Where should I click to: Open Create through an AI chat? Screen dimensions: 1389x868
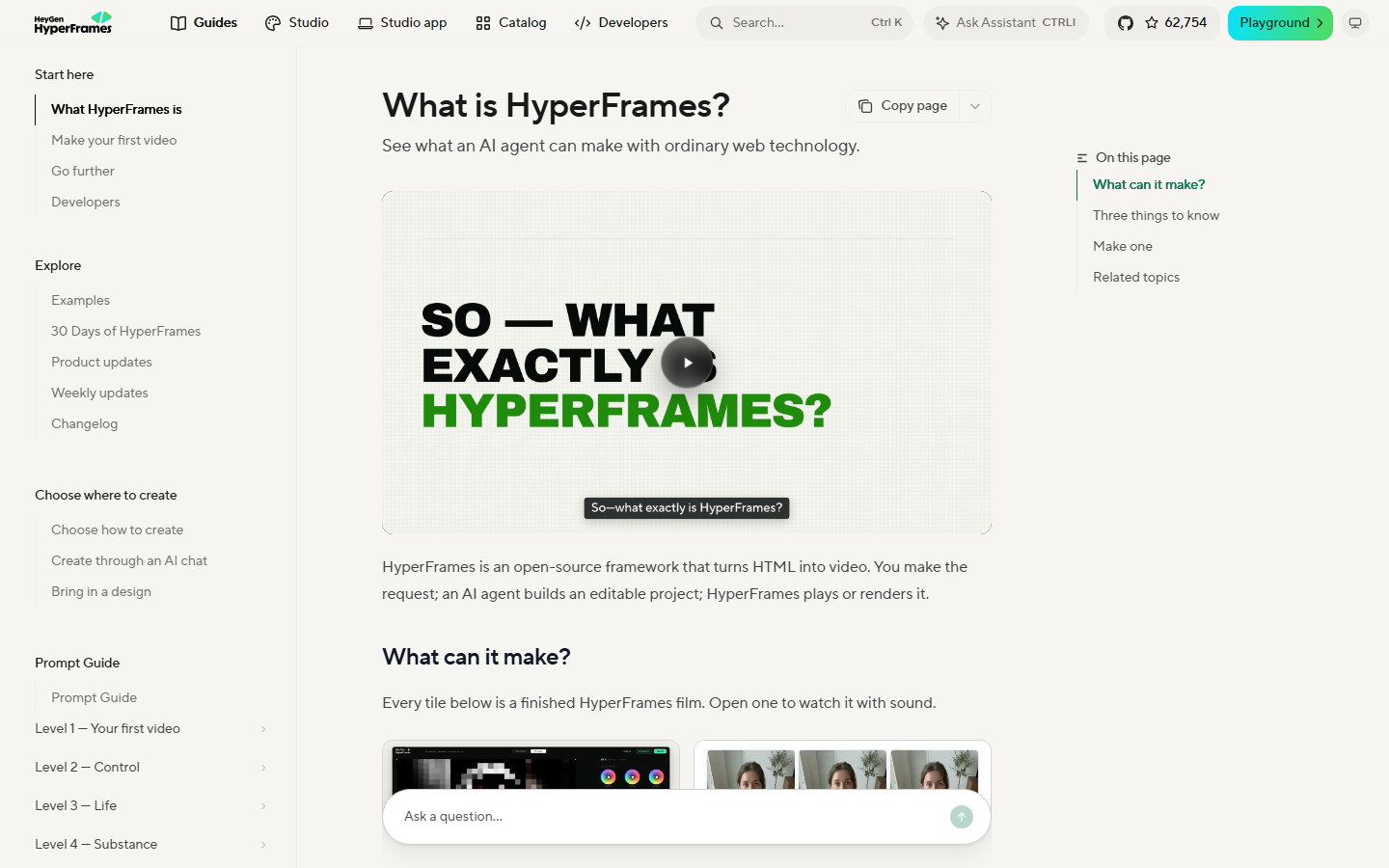129,561
